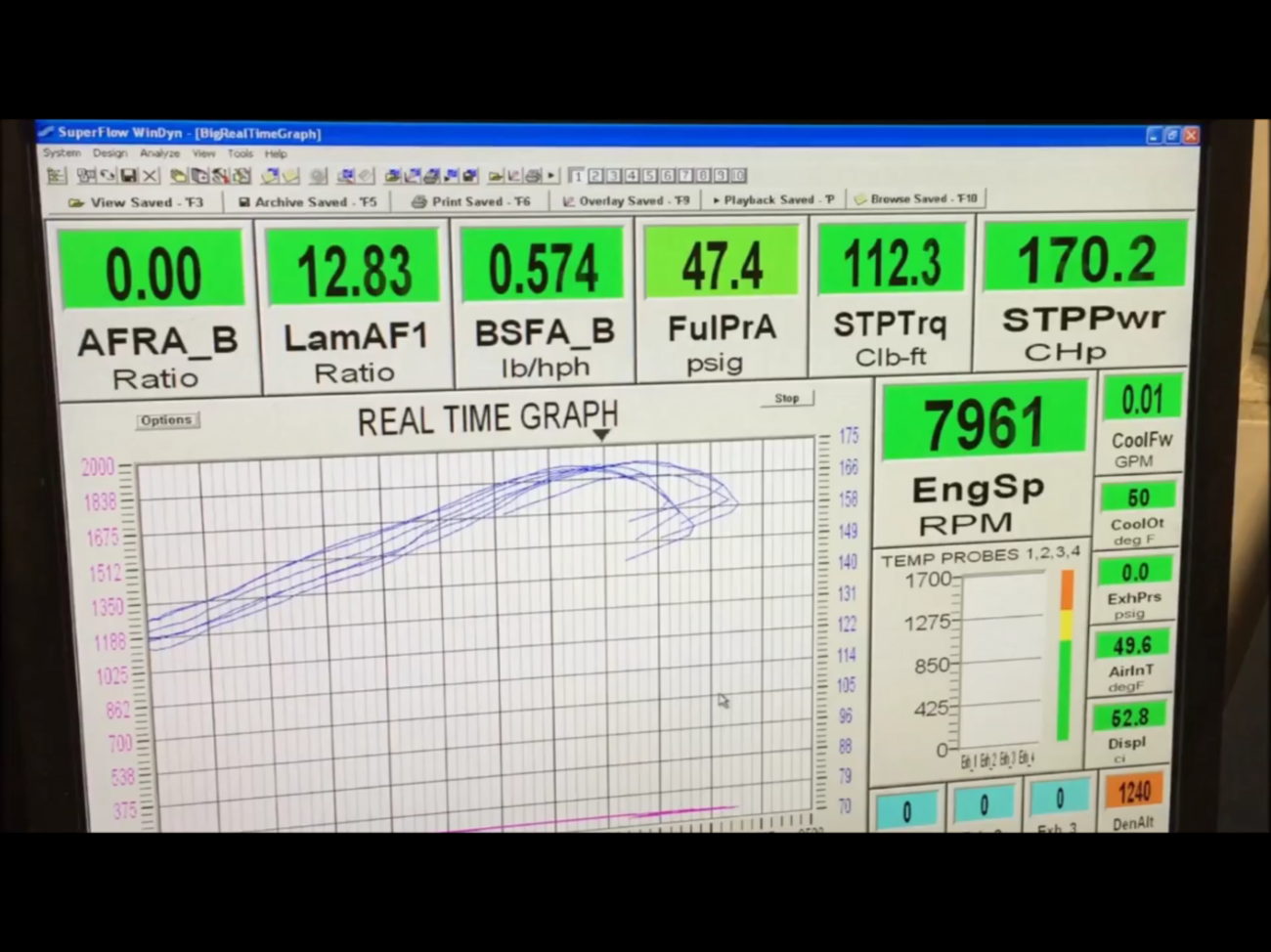Viewport: 1271px width, 952px height.
Task: Click the EngSp RPM readout
Action: coord(983,425)
